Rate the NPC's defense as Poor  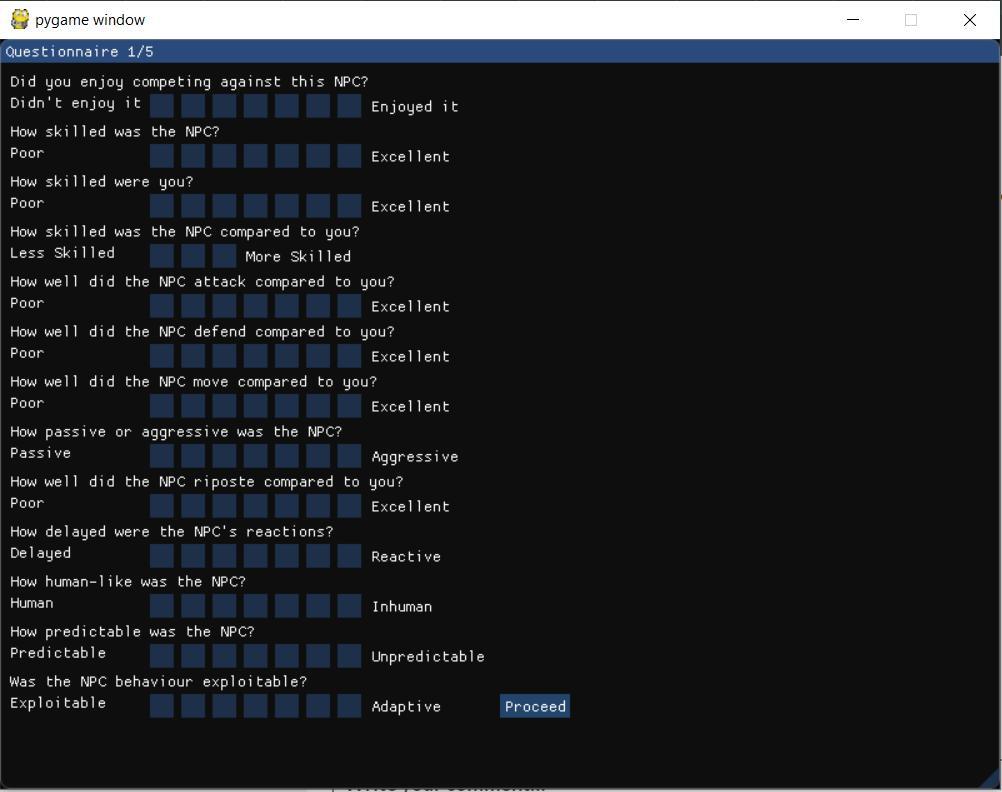161,354
